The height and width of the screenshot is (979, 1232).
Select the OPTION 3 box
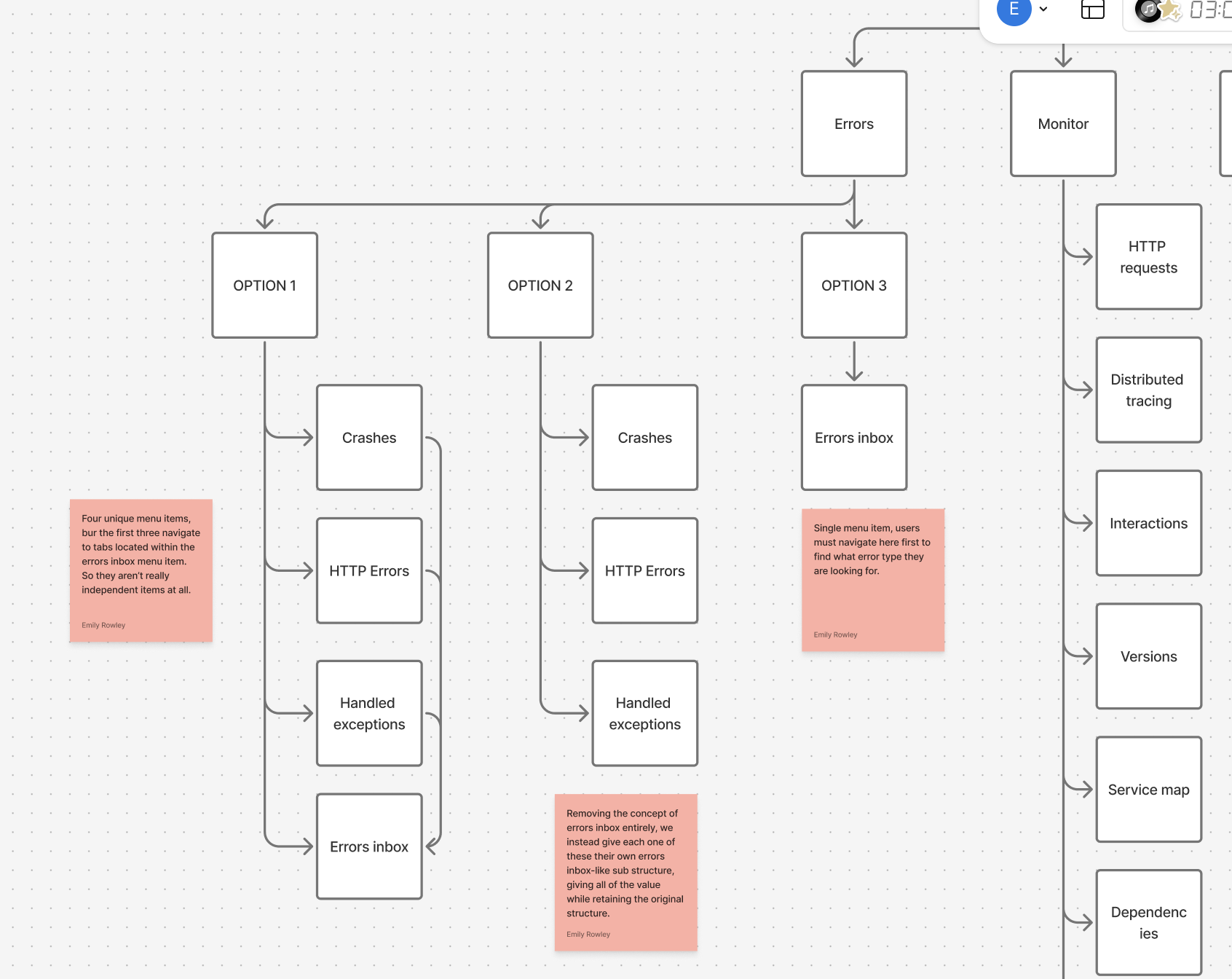point(854,286)
